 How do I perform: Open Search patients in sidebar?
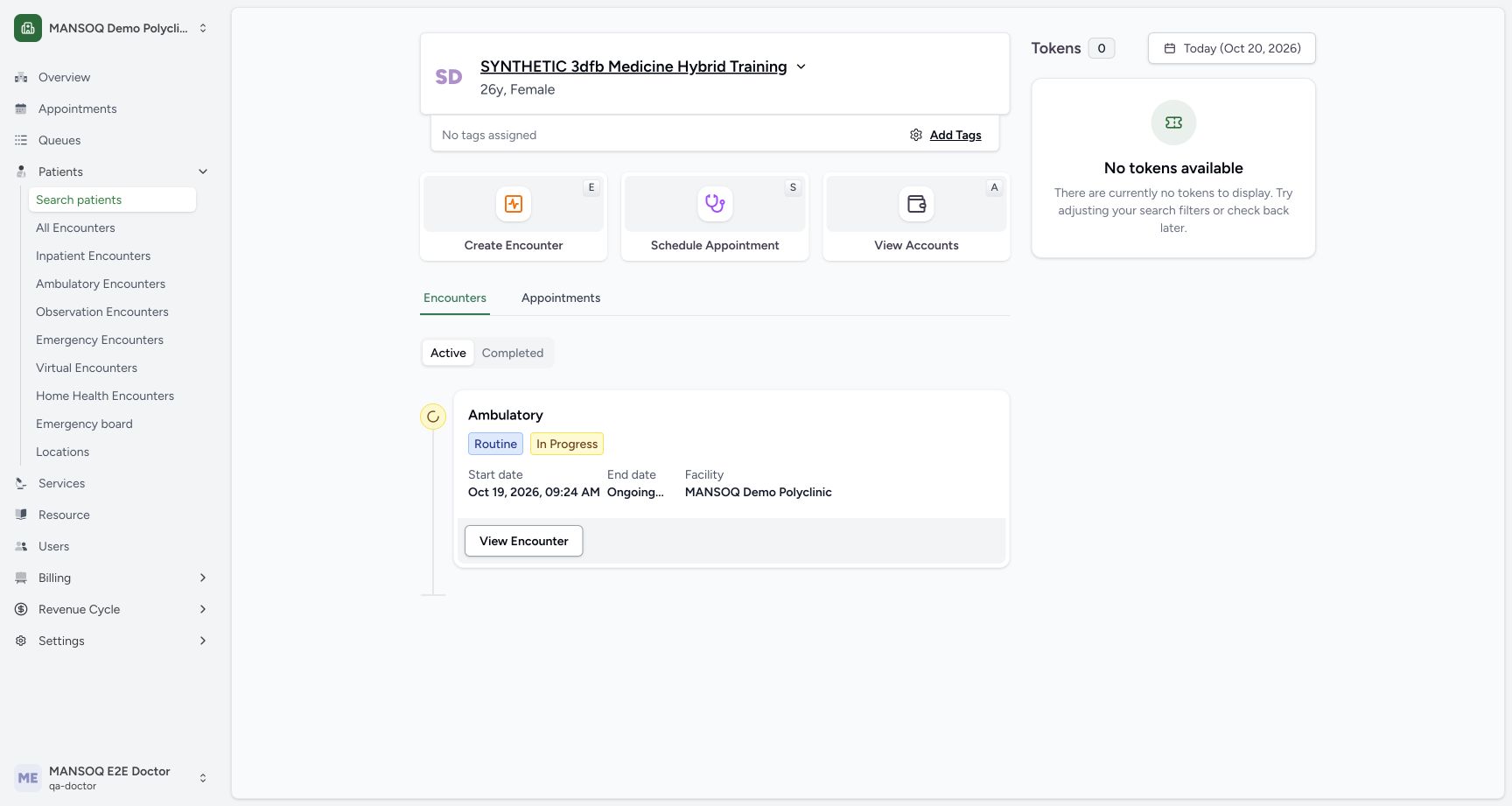coord(112,200)
